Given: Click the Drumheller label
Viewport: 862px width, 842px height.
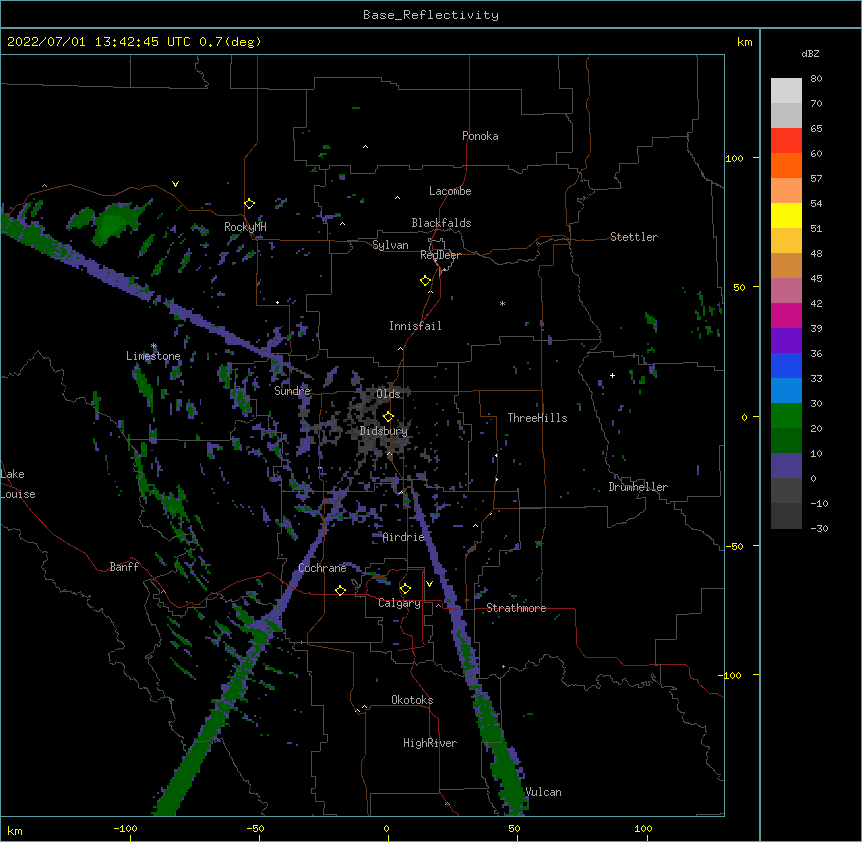Looking at the screenshot, I should pyautogui.click(x=638, y=487).
